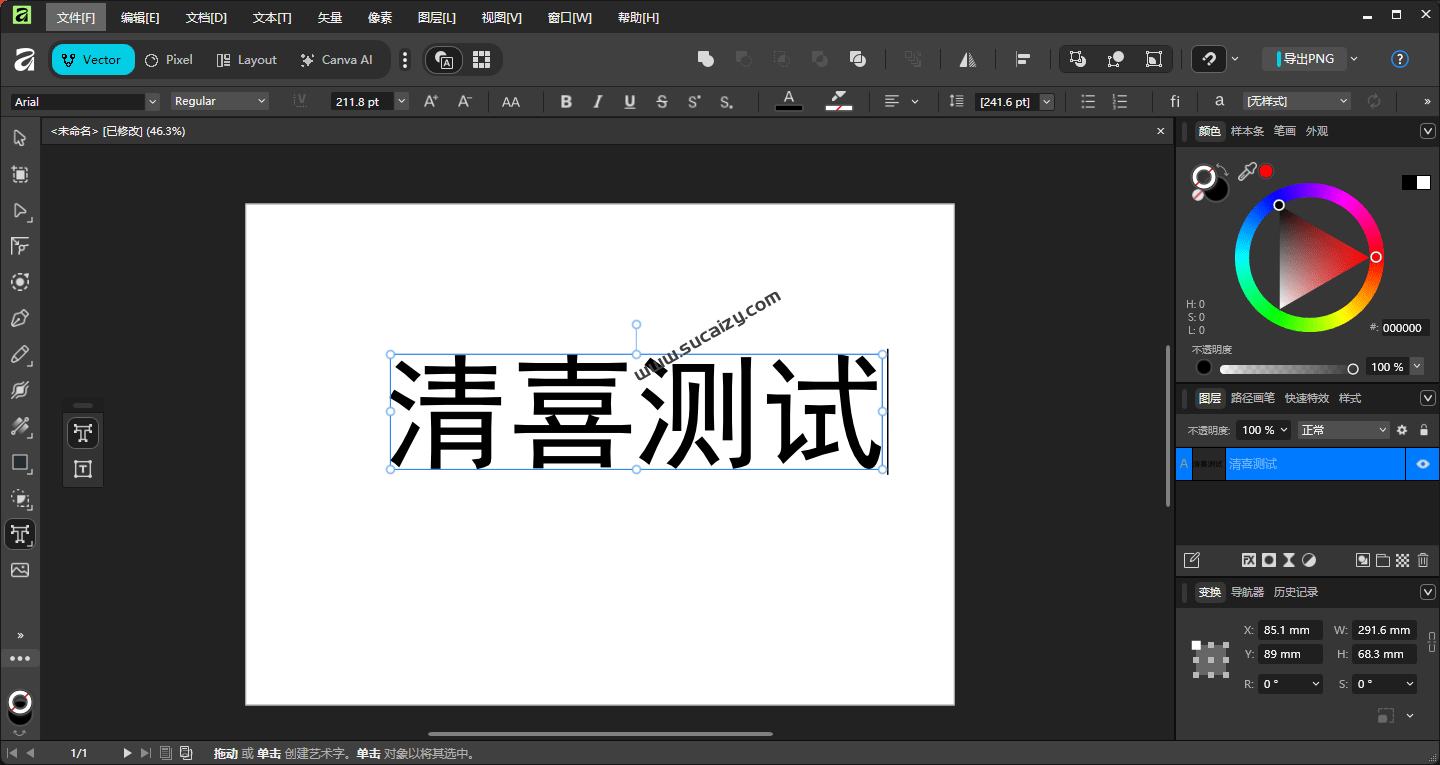Viewport: 1440px width, 765px height.
Task: Select the white color swatch in Color panel
Action: (x=1424, y=182)
